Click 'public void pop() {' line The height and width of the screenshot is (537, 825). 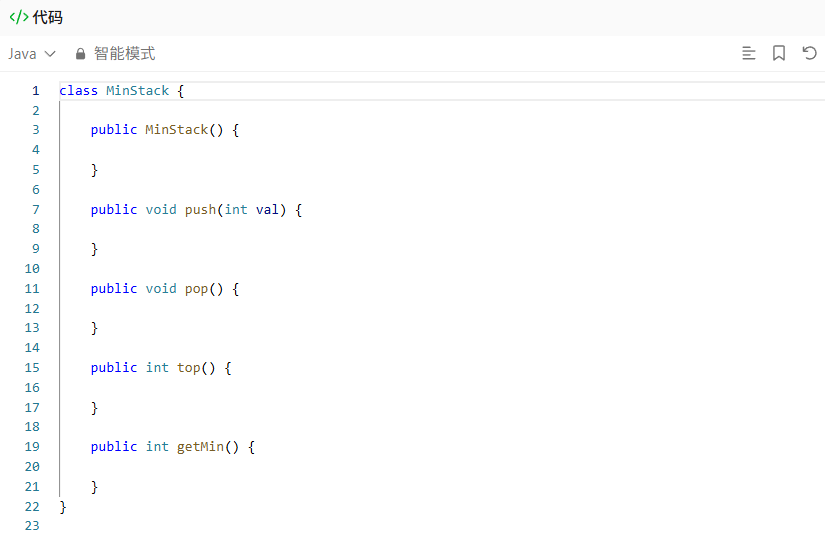click(165, 289)
